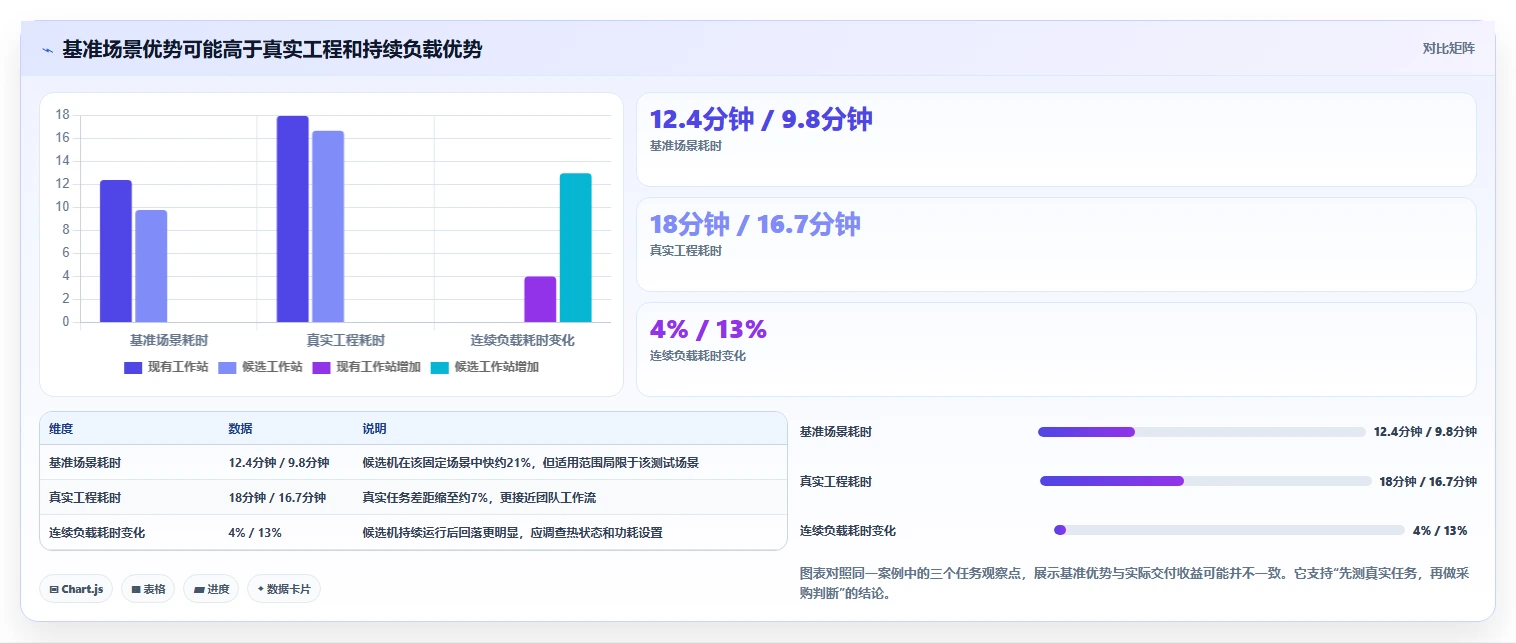Click the 基准场景耗时 label in the progress list

(x=836, y=432)
